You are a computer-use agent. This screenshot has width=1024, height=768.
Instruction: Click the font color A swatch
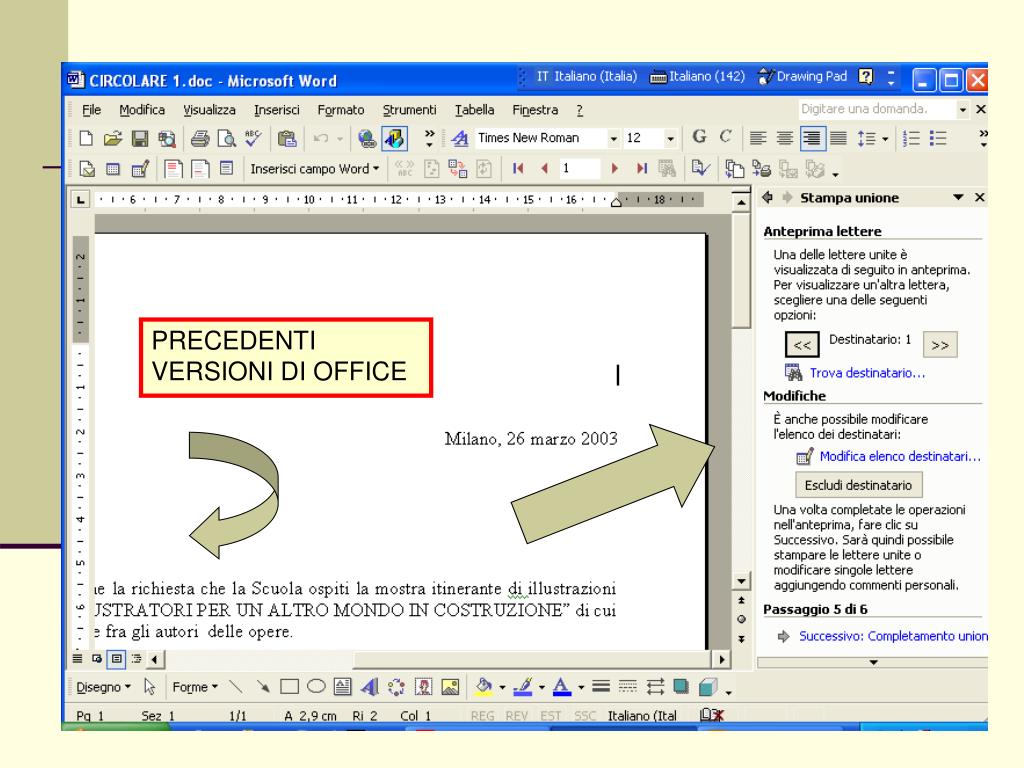(562, 686)
